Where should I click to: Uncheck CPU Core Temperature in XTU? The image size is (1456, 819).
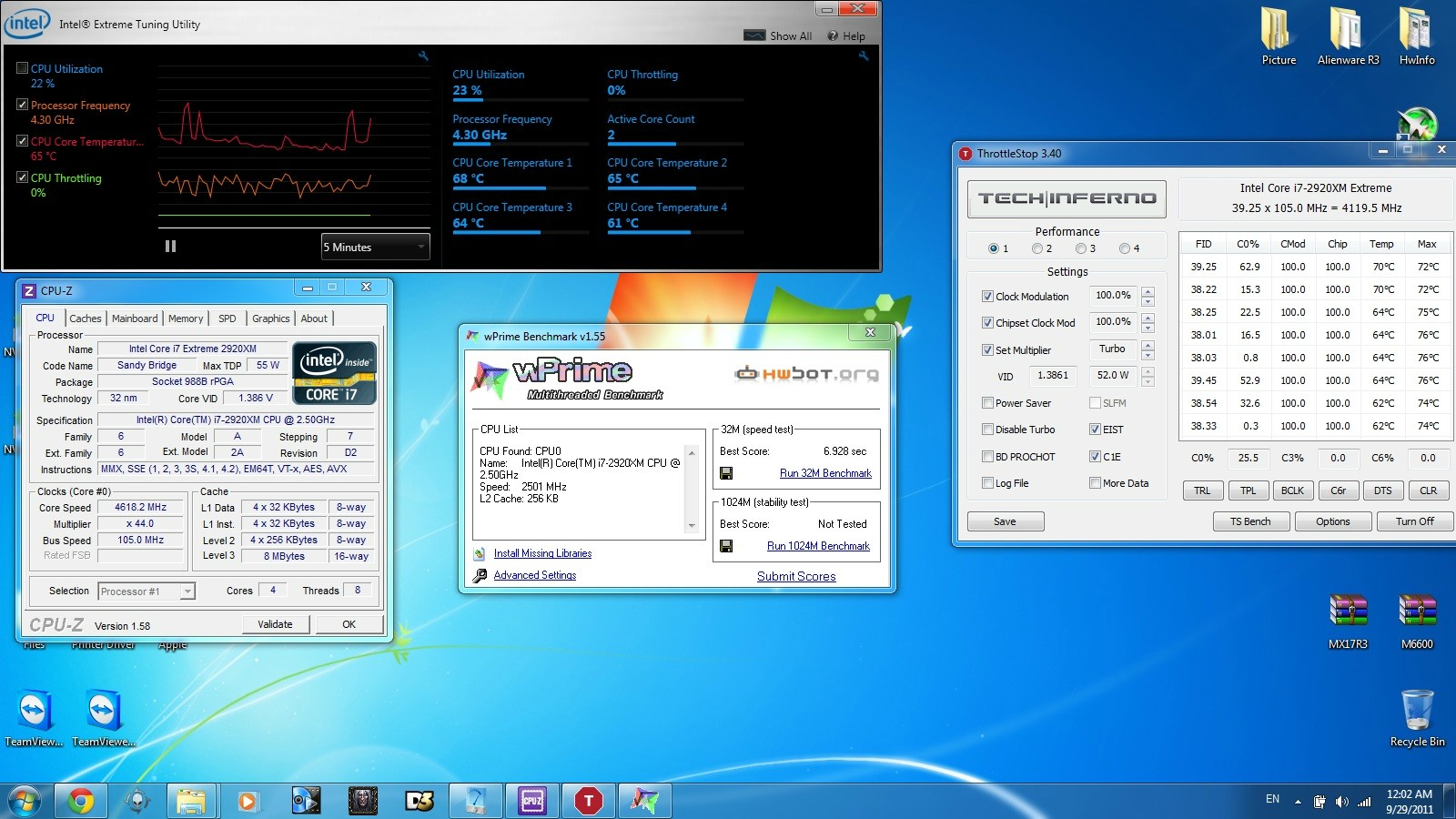[x=22, y=141]
